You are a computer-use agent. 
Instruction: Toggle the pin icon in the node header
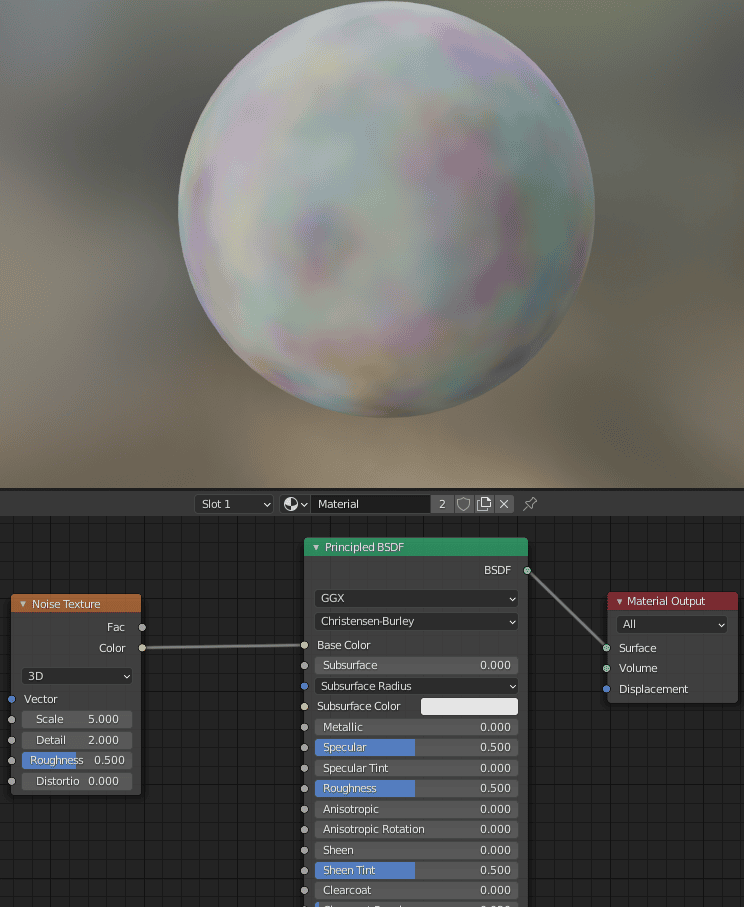[530, 504]
